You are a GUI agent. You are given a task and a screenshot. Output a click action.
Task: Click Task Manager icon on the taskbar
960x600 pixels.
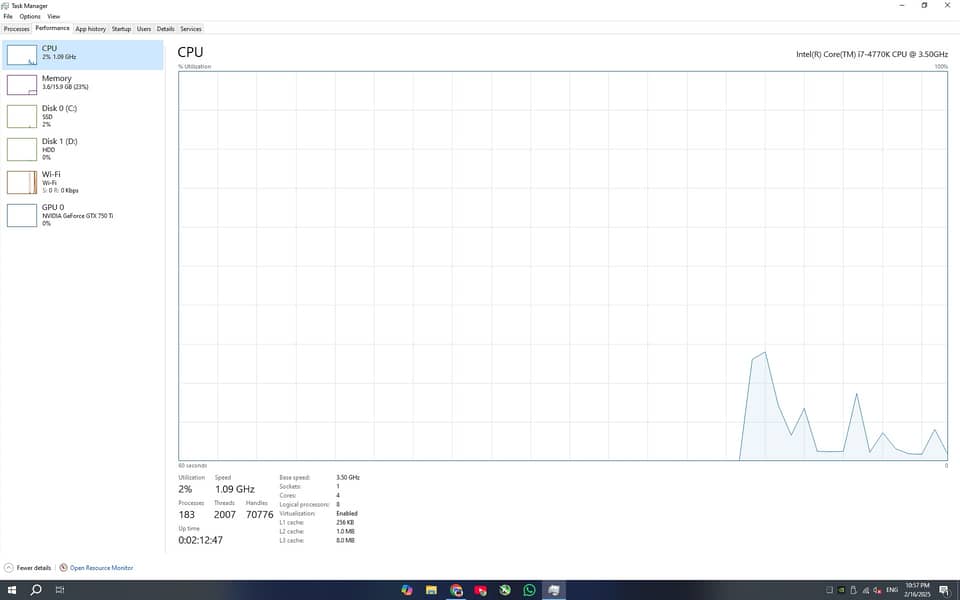click(x=553, y=590)
